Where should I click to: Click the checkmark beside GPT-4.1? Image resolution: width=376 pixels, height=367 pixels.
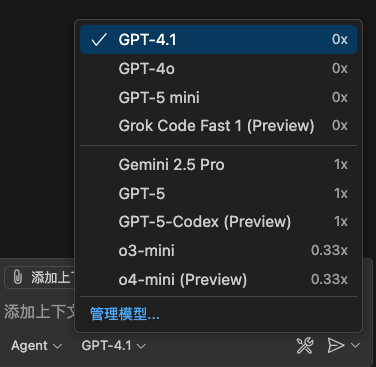click(99, 40)
